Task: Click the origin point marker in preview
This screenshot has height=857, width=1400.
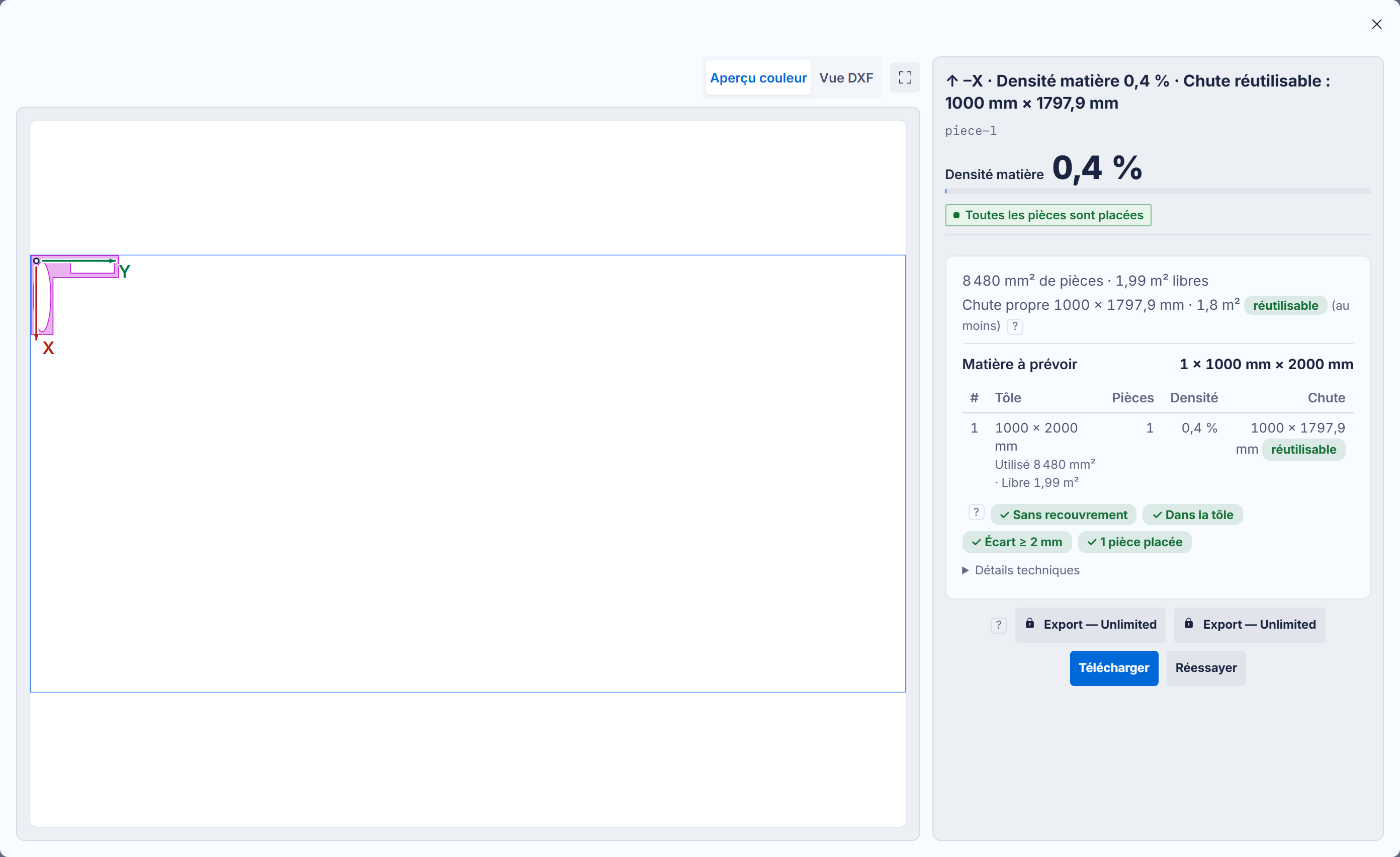Action: [x=36, y=261]
